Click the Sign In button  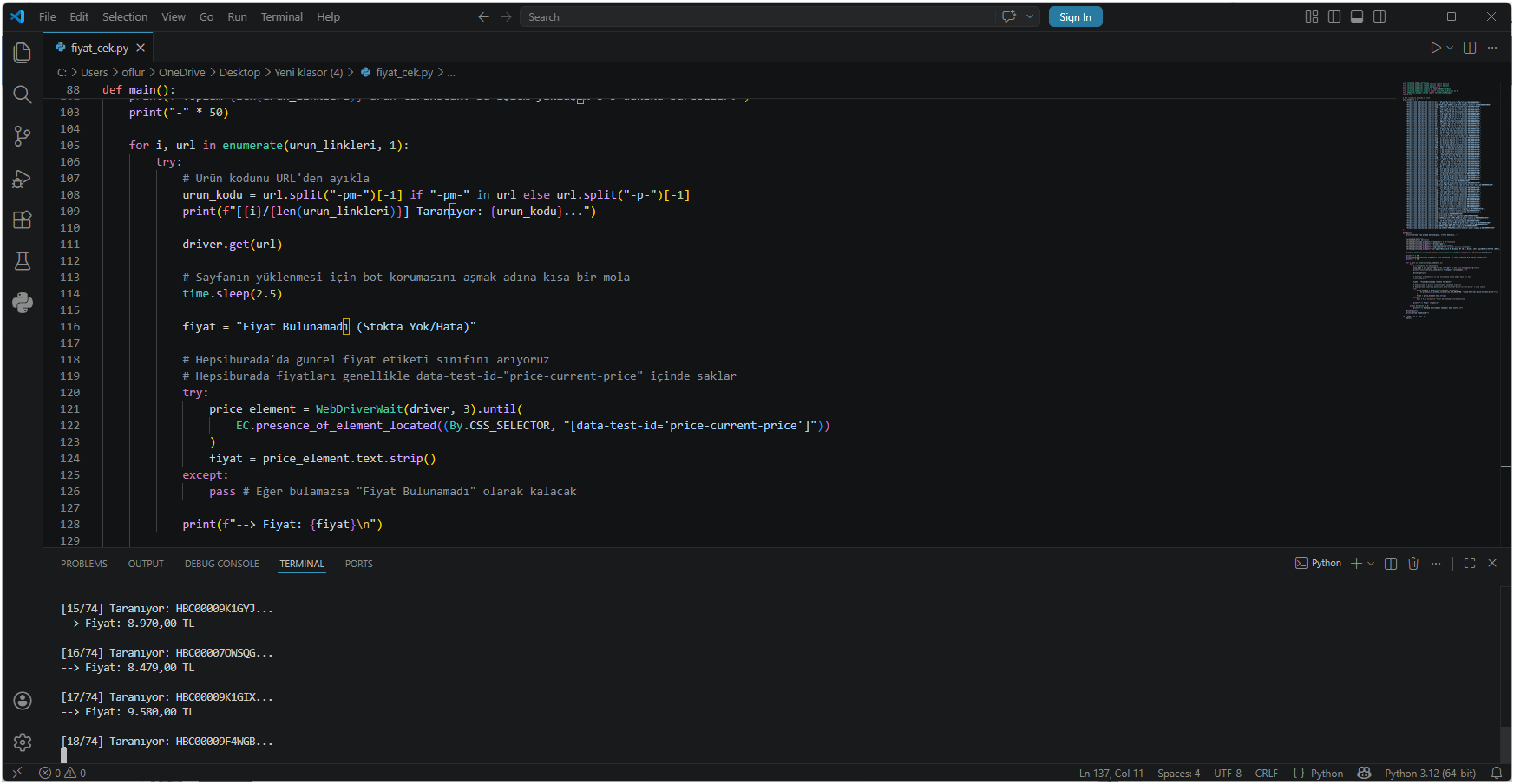click(1075, 16)
